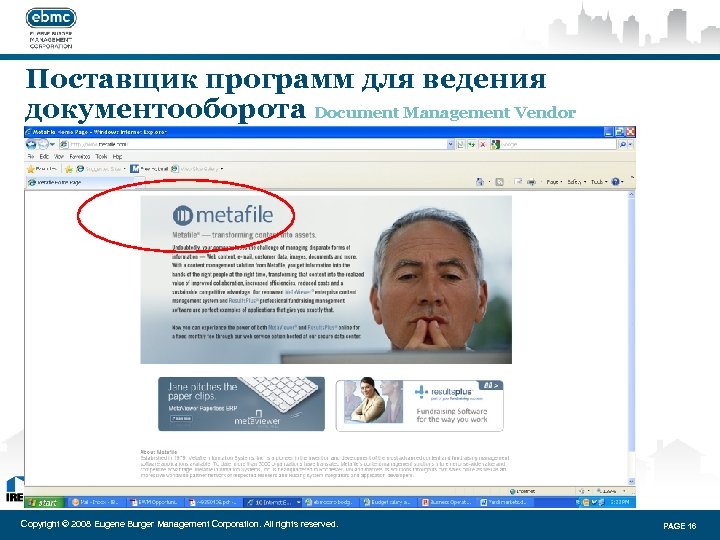
Task: Click the Internet zone indicator in status bar
Action: (x=523, y=491)
